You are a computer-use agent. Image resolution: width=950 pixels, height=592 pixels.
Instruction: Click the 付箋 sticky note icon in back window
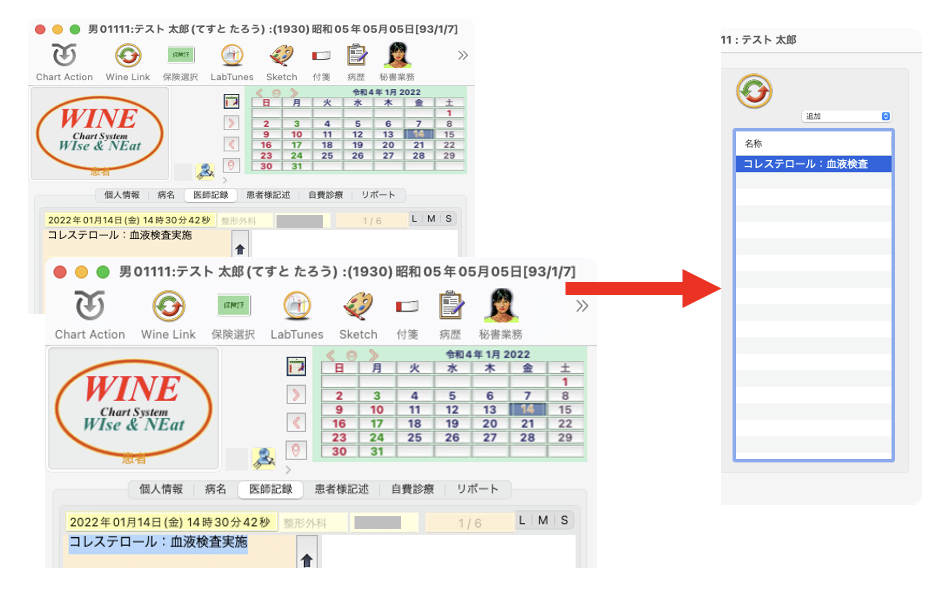coord(321,56)
